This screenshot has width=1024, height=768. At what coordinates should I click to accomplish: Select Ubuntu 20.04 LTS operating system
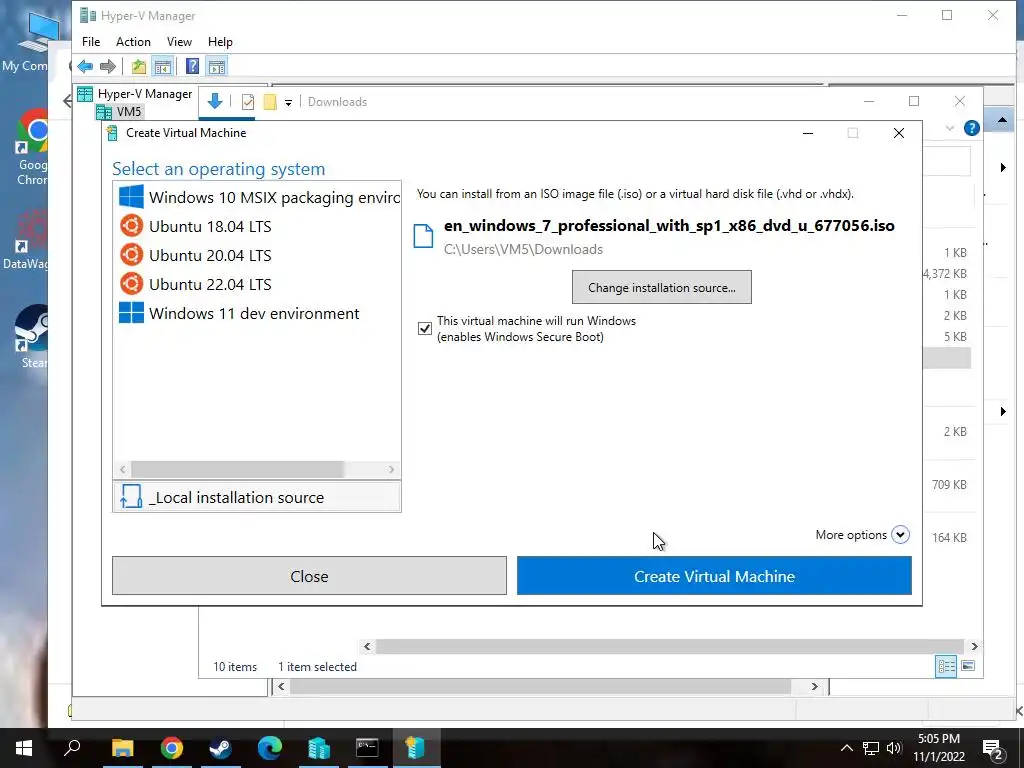click(x=257, y=255)
